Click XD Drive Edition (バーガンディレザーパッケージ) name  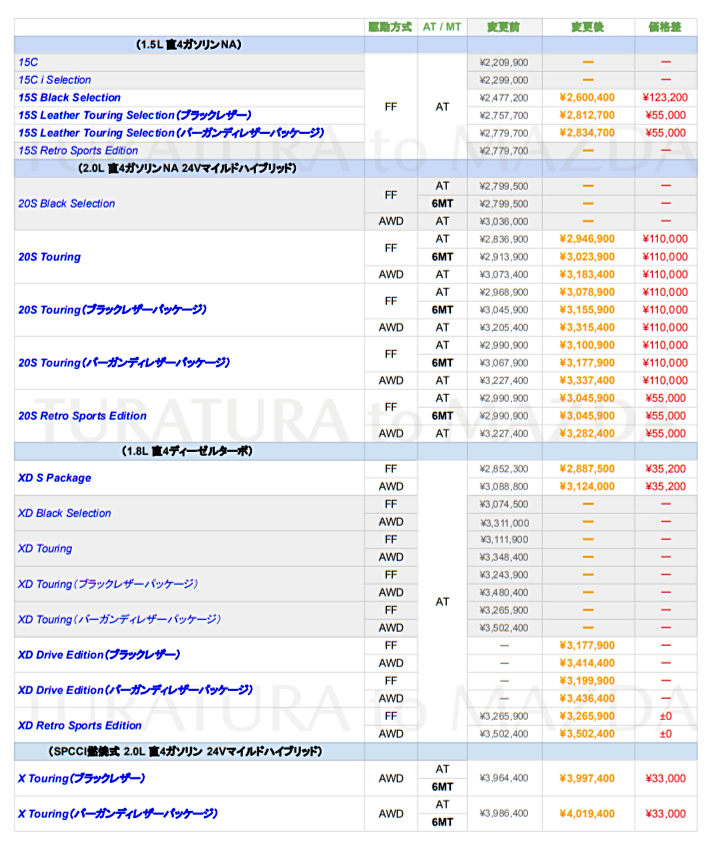coord(135,690)
